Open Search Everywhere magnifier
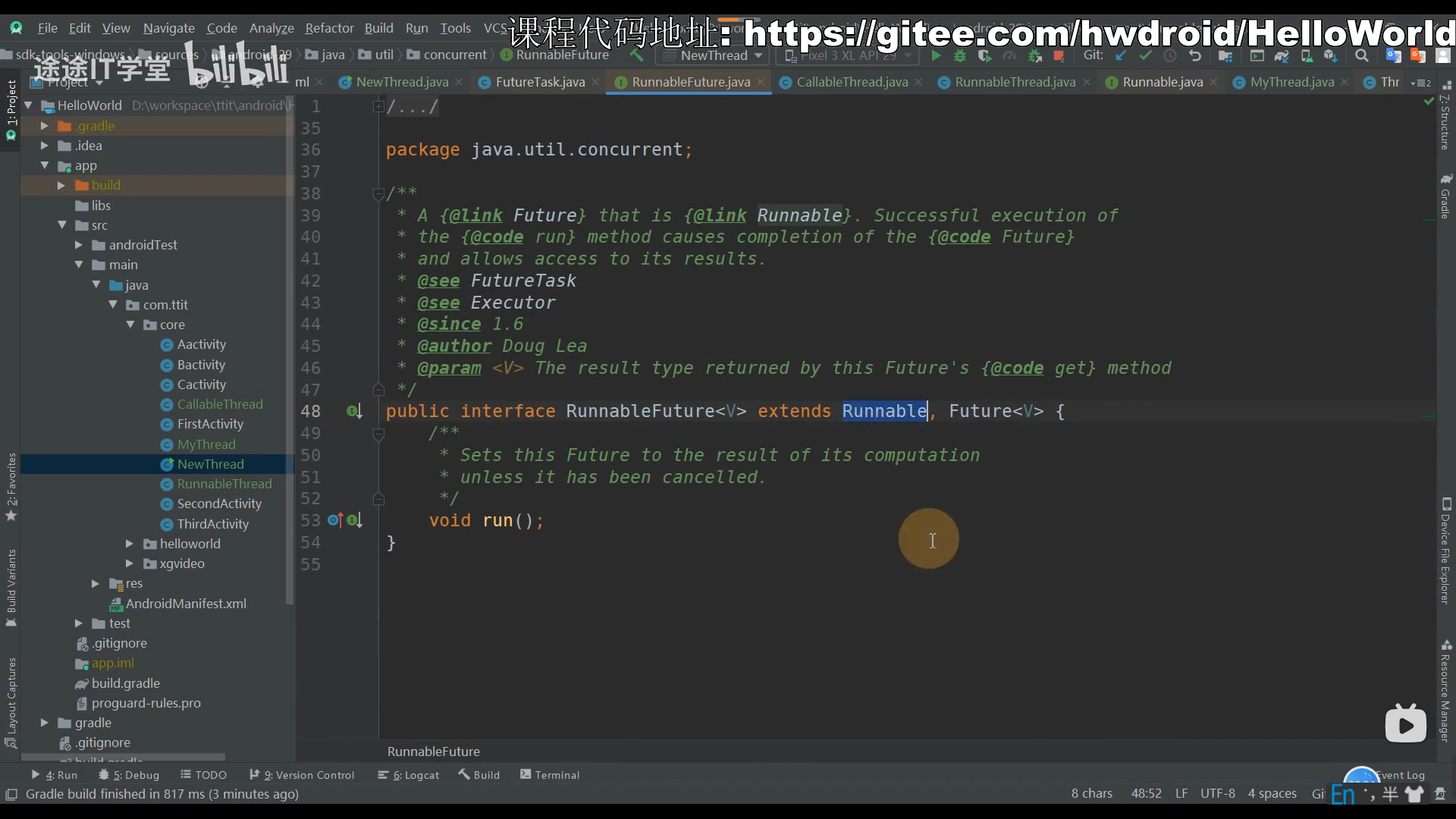This screenshot has width=1456, height=819. 1362,55
